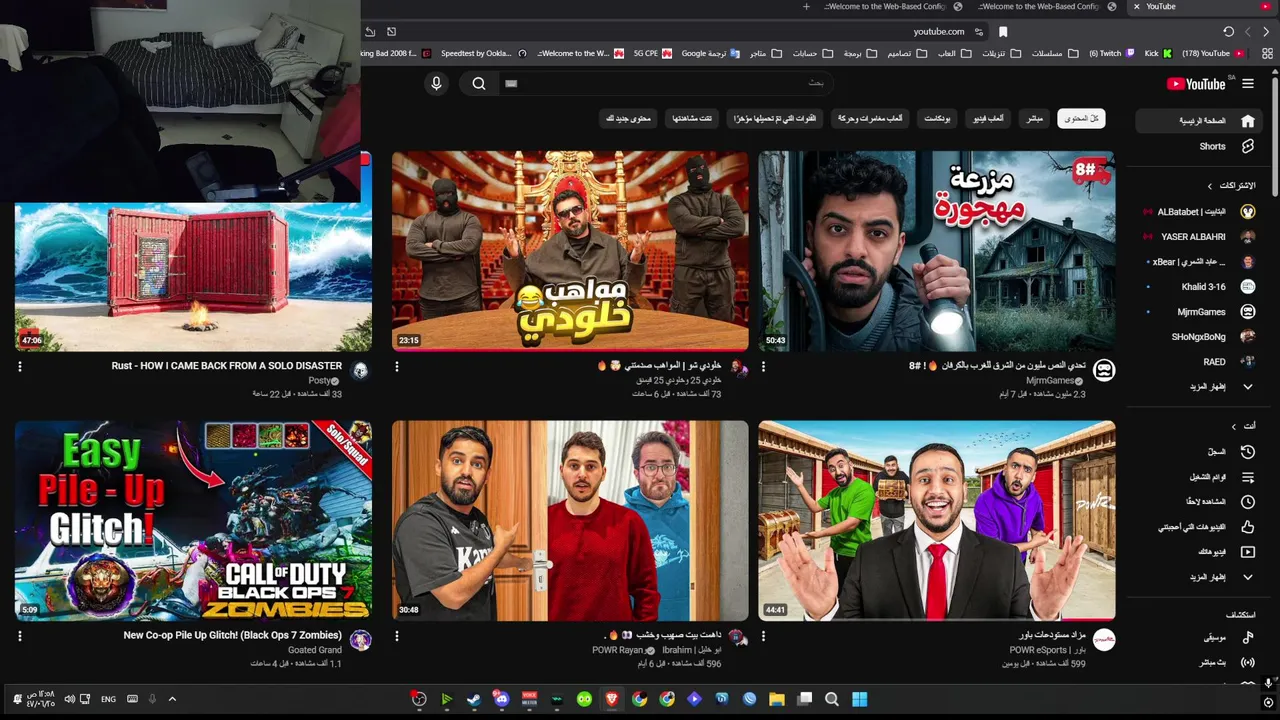Open playlists (قوائم التشغيل) in sidebar

pyautogui.click(x=1198, y=477)
